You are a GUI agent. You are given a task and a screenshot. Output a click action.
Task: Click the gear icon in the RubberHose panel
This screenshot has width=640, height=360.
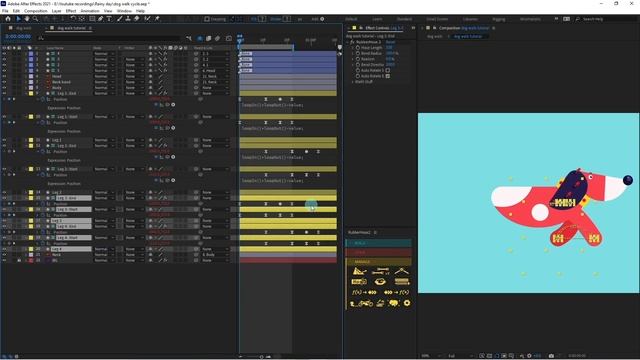tap(407, 303)
